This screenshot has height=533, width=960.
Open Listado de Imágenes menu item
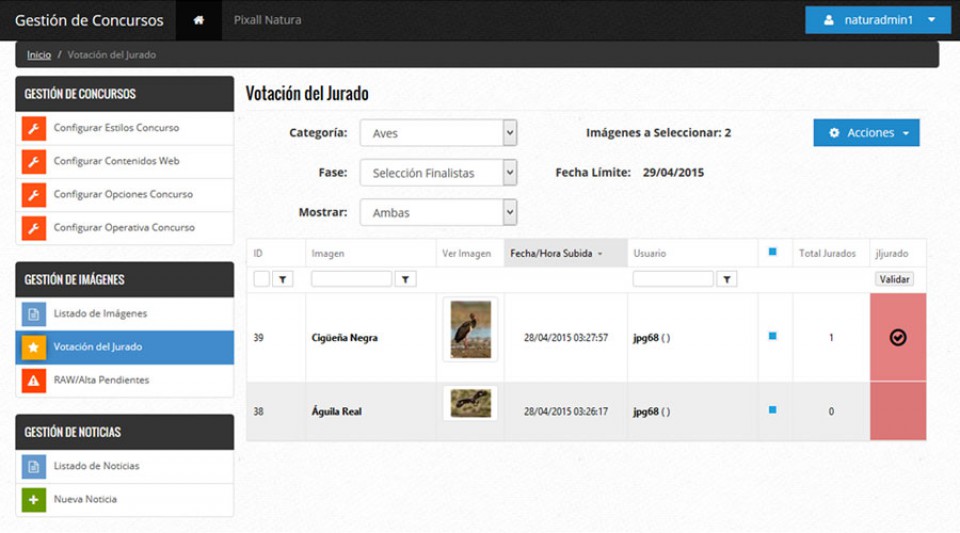tap(125, 314)
